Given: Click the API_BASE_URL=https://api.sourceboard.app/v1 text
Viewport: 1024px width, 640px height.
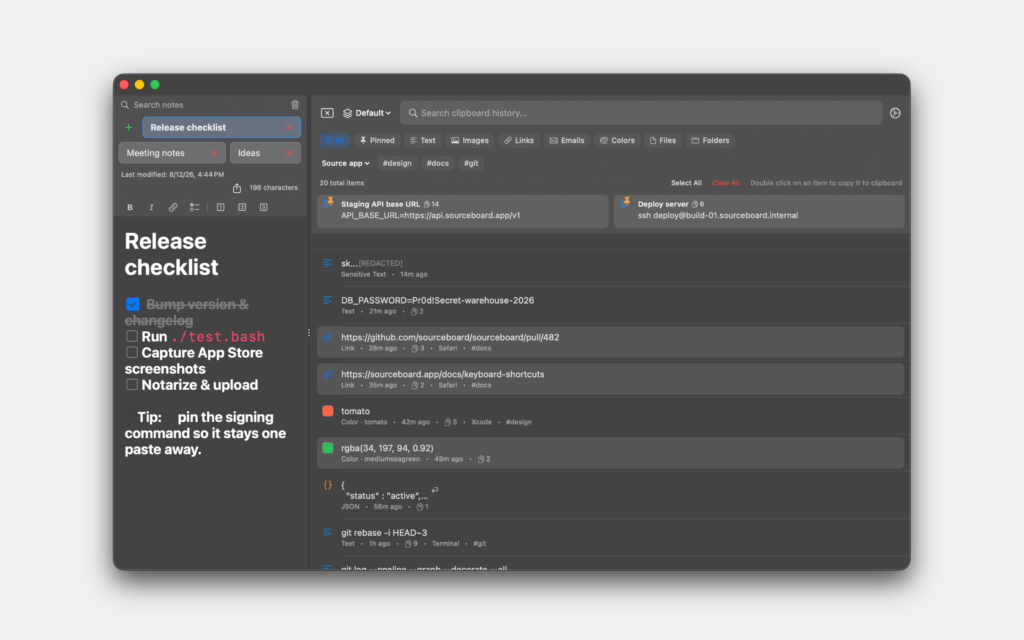Looking at the screenshot, I should pos(430,216).
